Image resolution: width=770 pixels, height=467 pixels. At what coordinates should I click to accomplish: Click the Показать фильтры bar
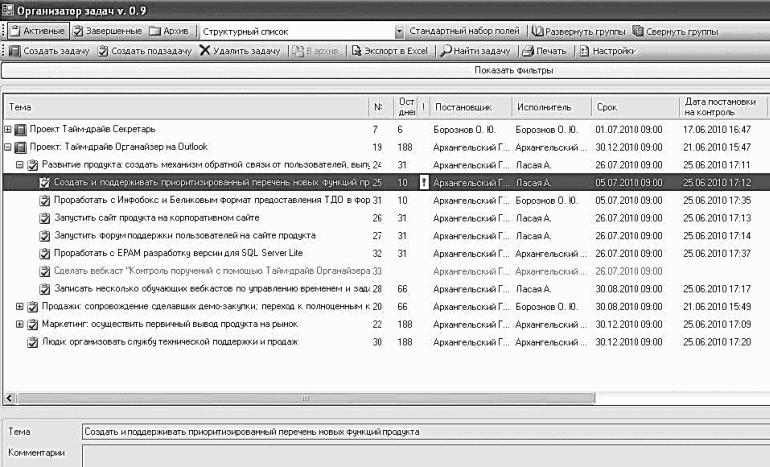coord(385,70)
